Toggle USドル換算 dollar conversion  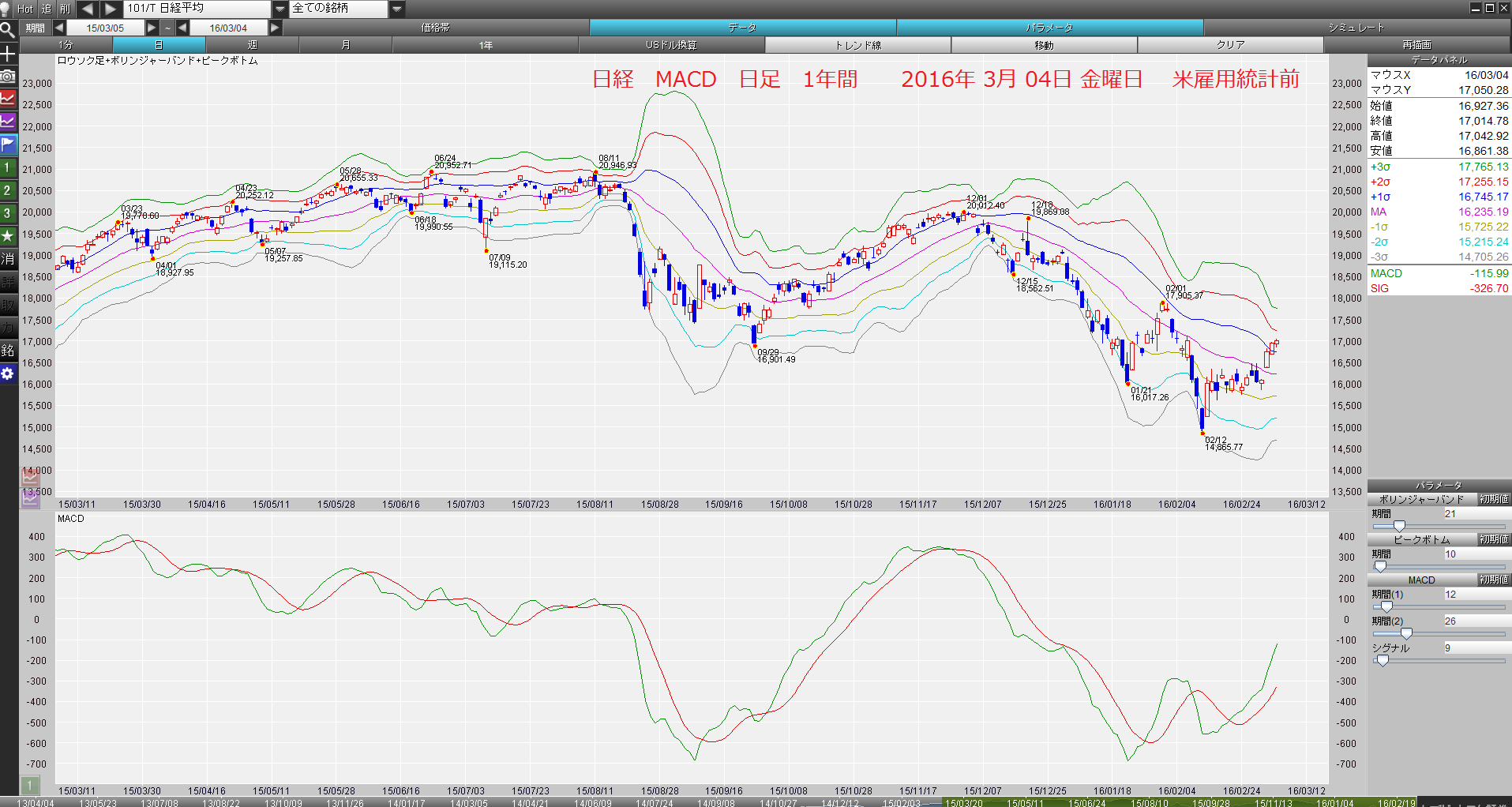(x=671, y=45)
